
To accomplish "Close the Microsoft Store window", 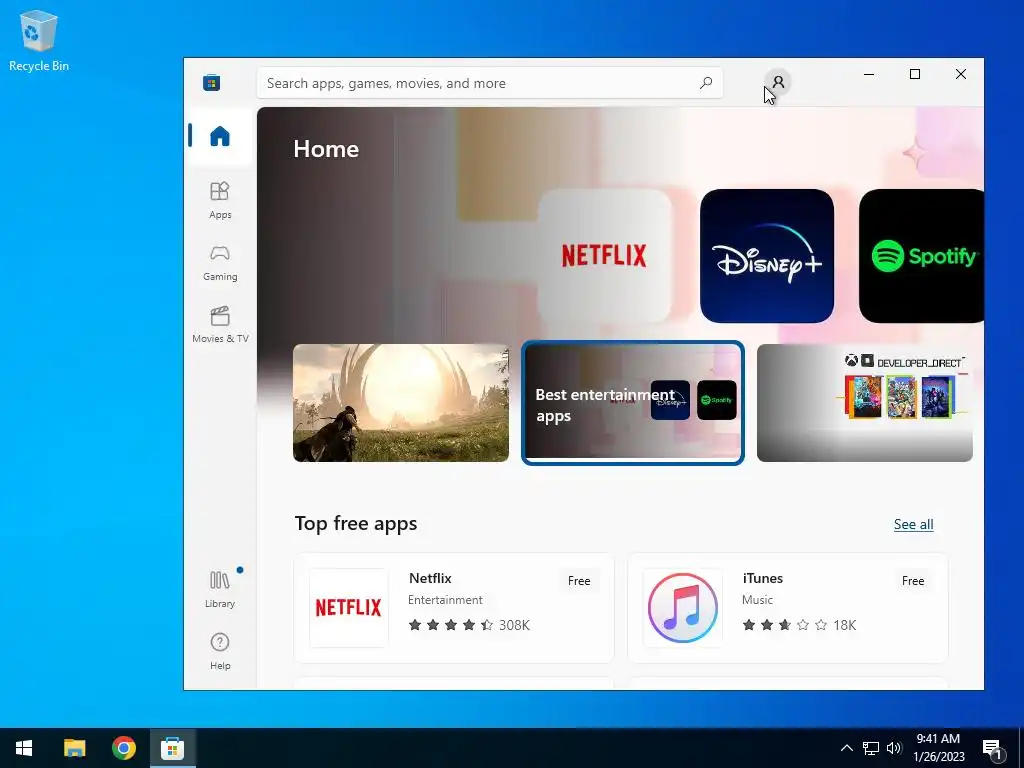I will (x=961, y=74).
